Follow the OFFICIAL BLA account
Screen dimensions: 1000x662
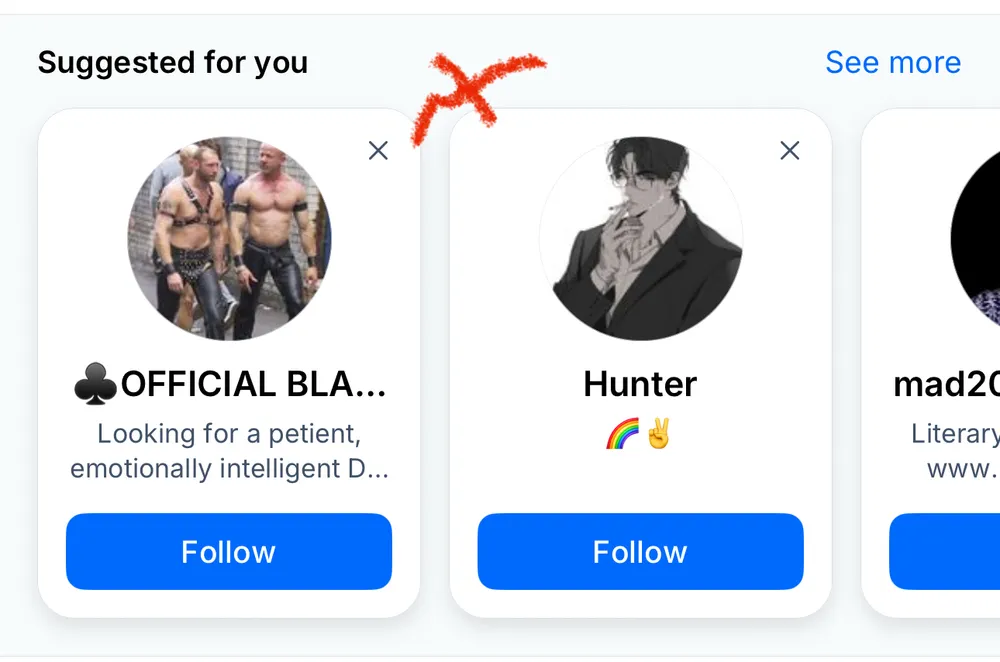pos(229,551)
